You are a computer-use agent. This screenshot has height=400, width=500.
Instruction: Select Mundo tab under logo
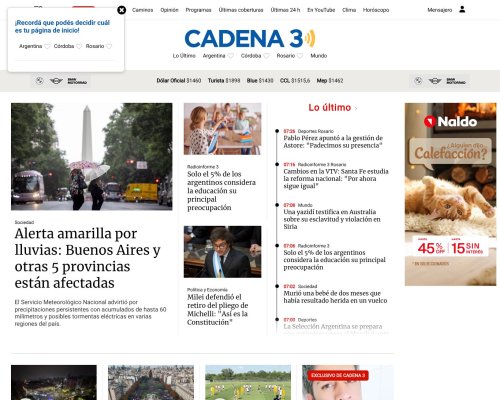coord(319,56)
